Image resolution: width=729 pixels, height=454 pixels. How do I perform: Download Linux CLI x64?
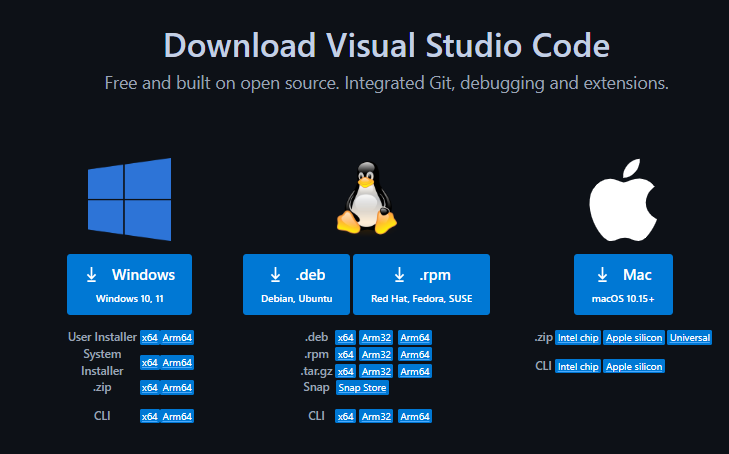pyautogui.click(x=345, y=416)
